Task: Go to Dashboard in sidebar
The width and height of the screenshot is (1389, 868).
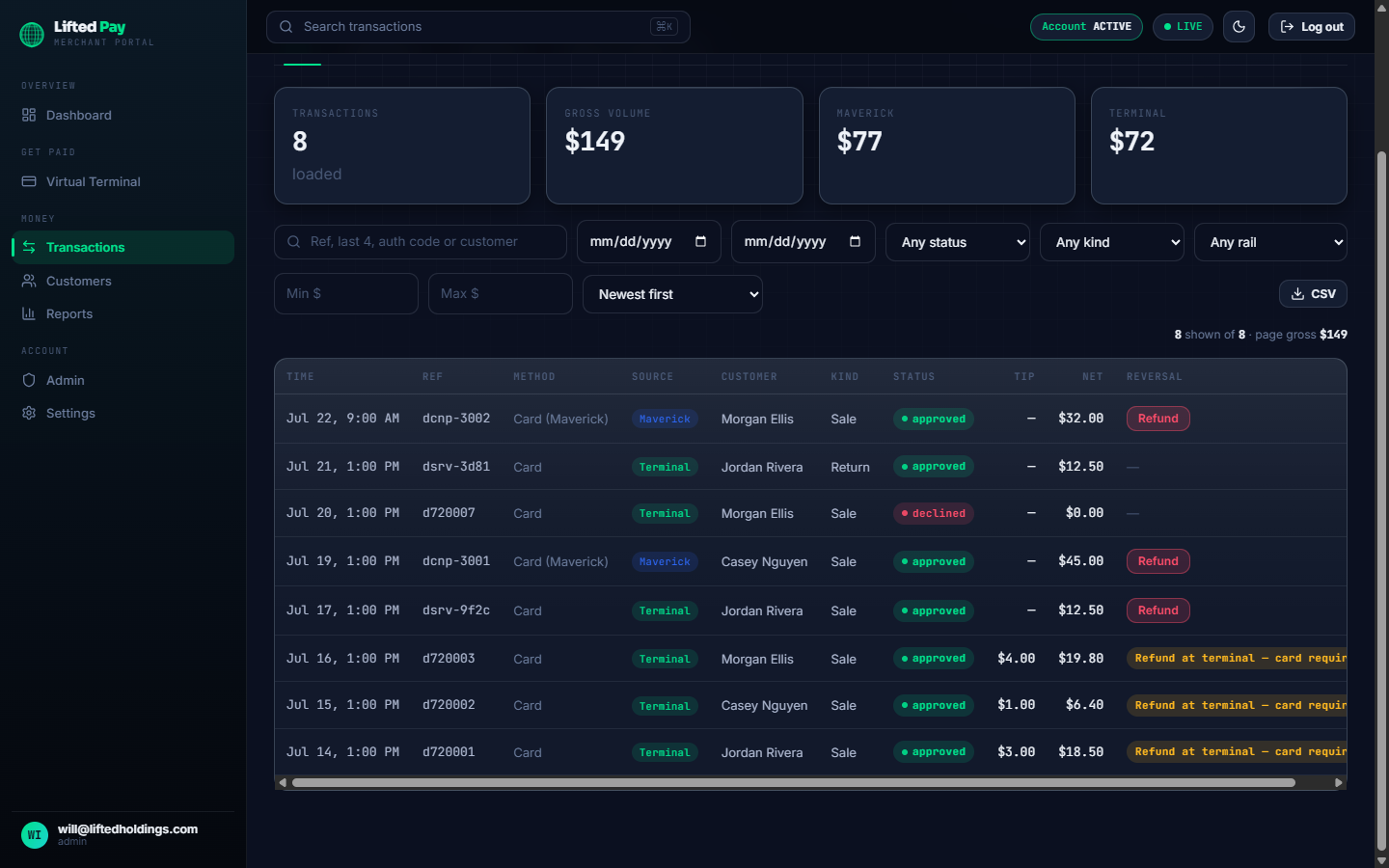Action: tap(123, 115)
